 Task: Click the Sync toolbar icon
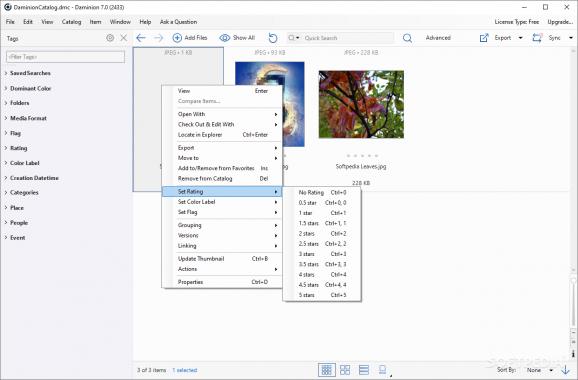(x=537, y=38)
